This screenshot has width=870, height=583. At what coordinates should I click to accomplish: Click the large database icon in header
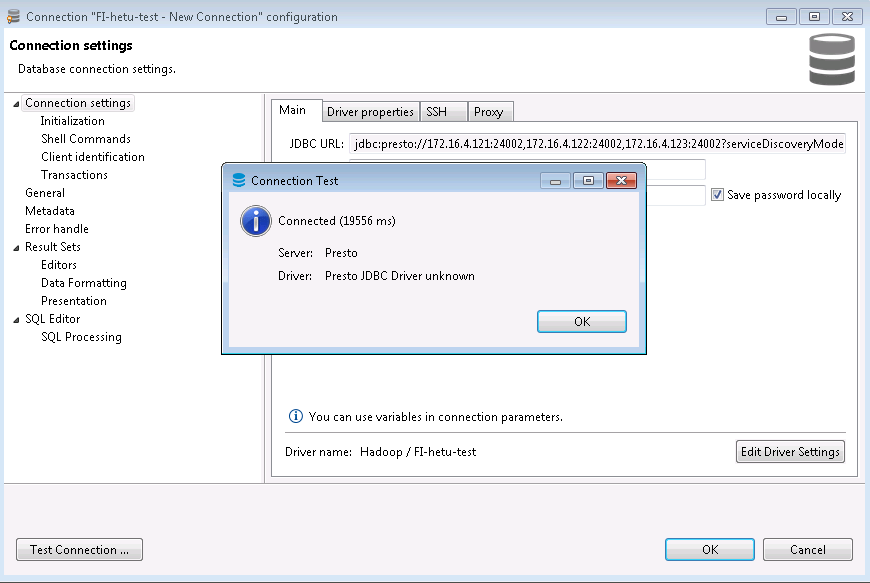[x=832, y=59]
